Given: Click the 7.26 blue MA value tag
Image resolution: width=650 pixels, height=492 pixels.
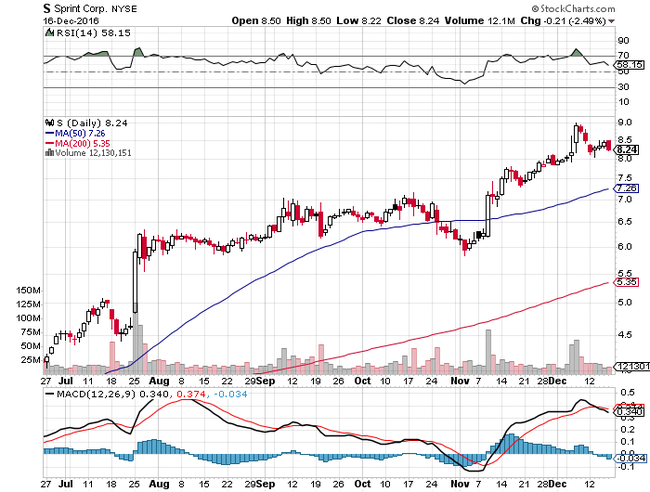Looking at the screenshot, I should [x=627, y=188].
